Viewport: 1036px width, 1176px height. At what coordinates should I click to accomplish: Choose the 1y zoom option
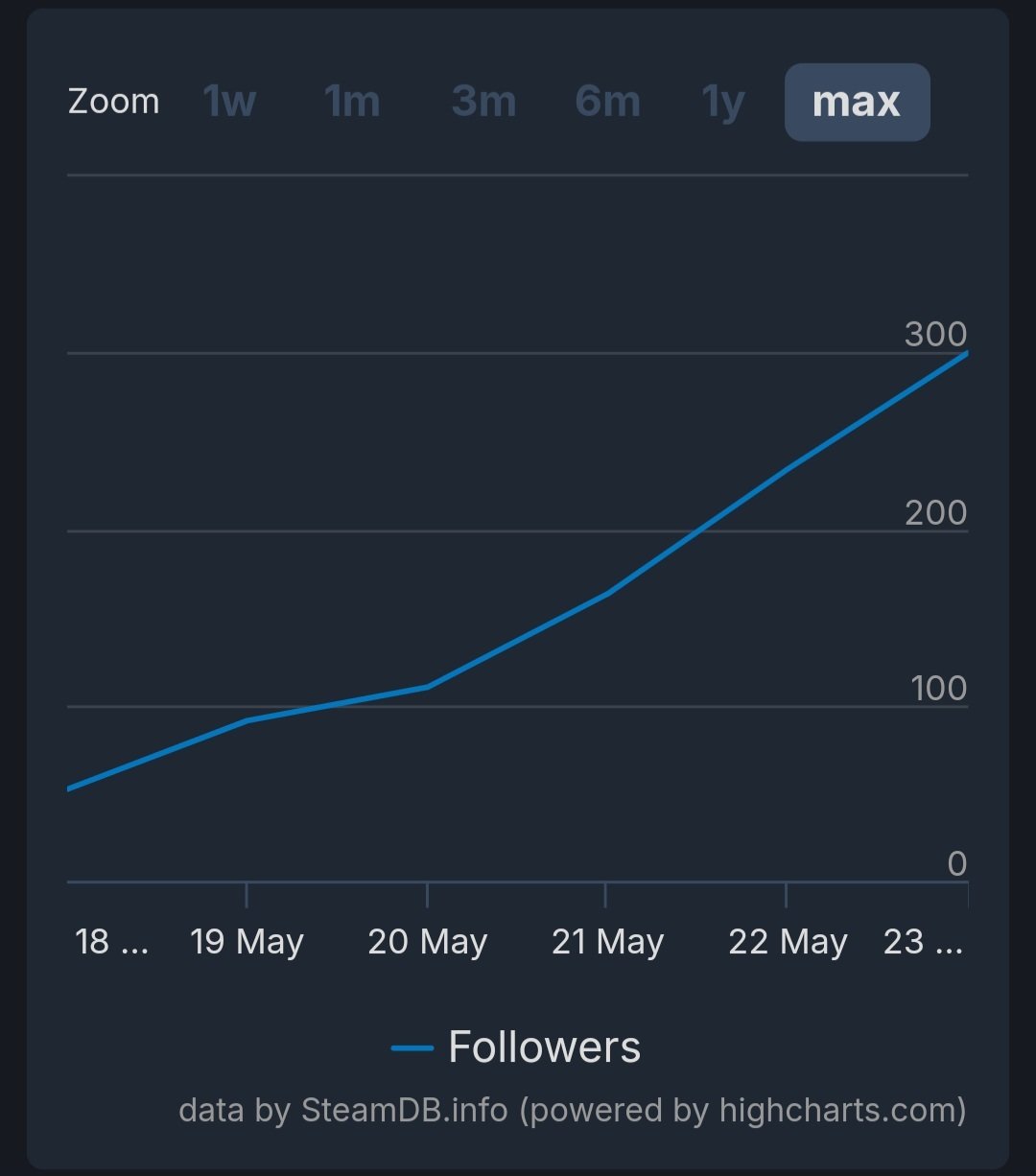pos(723,102)
